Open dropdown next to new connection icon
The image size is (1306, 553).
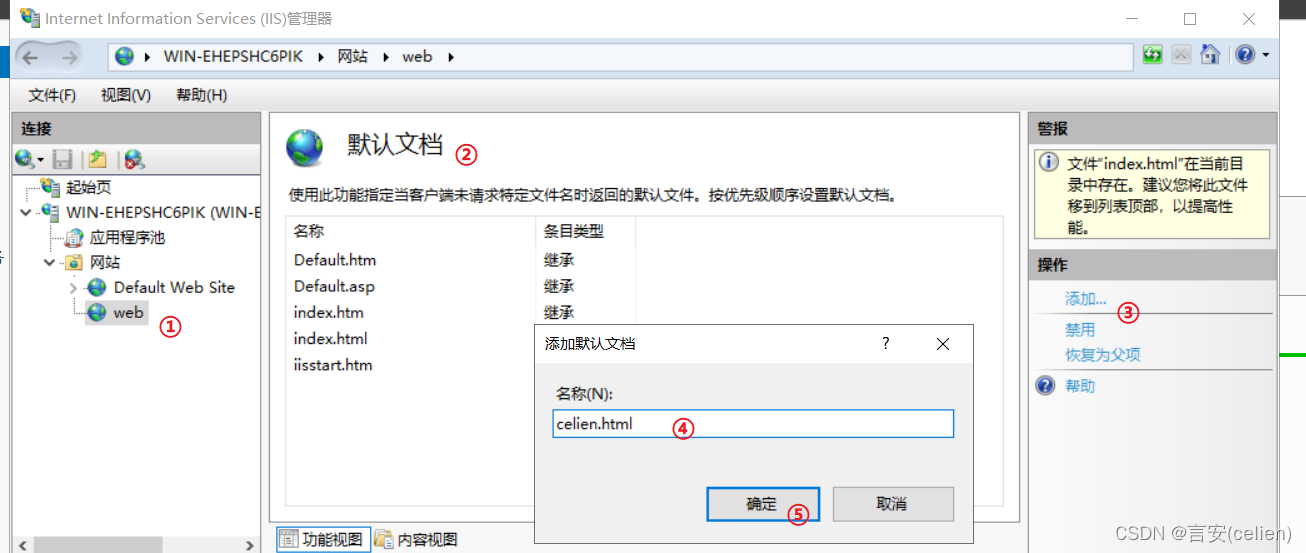[41, 160]
